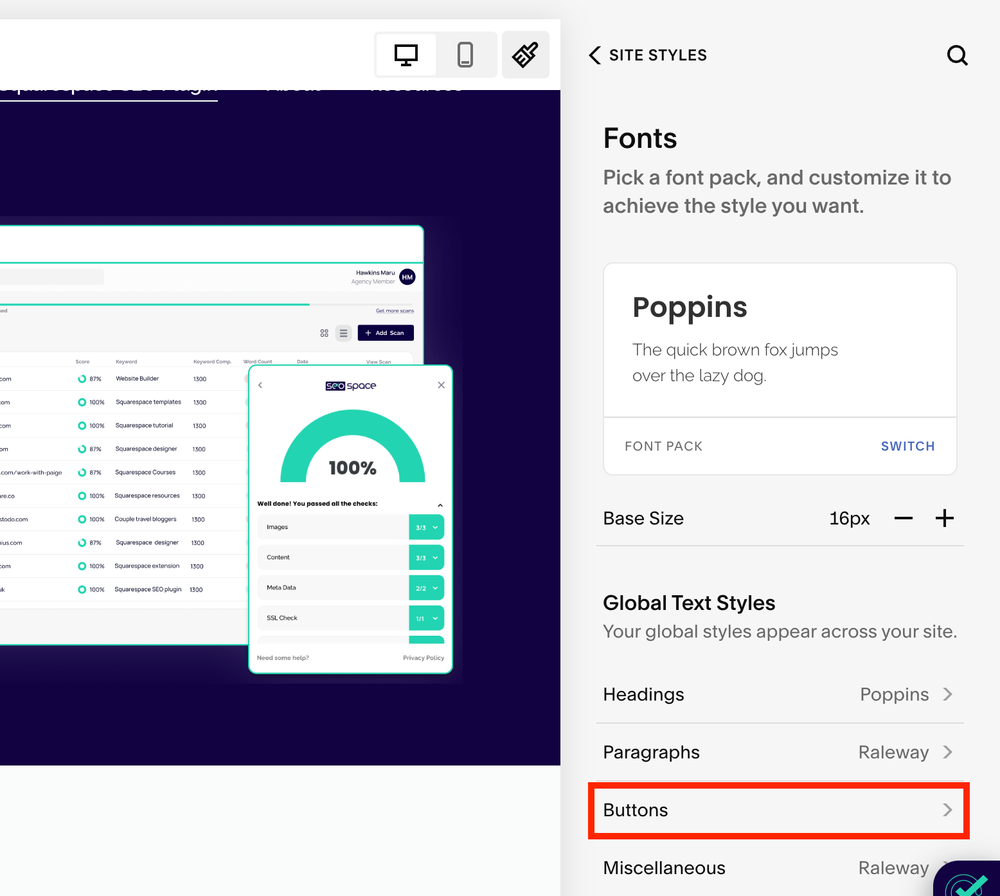Switch to list view icon in dashboard

[x=344, y=333]
